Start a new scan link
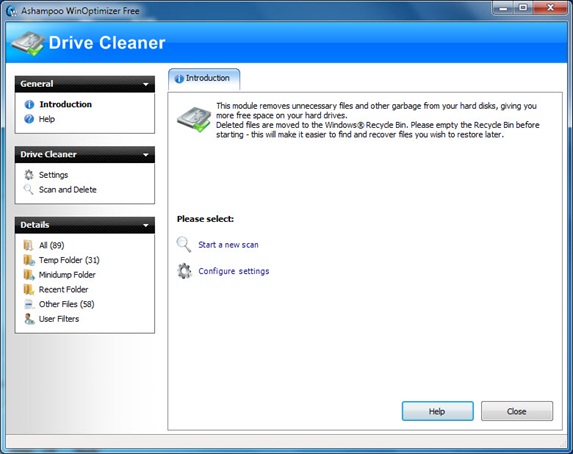 [x=228, y=245]
